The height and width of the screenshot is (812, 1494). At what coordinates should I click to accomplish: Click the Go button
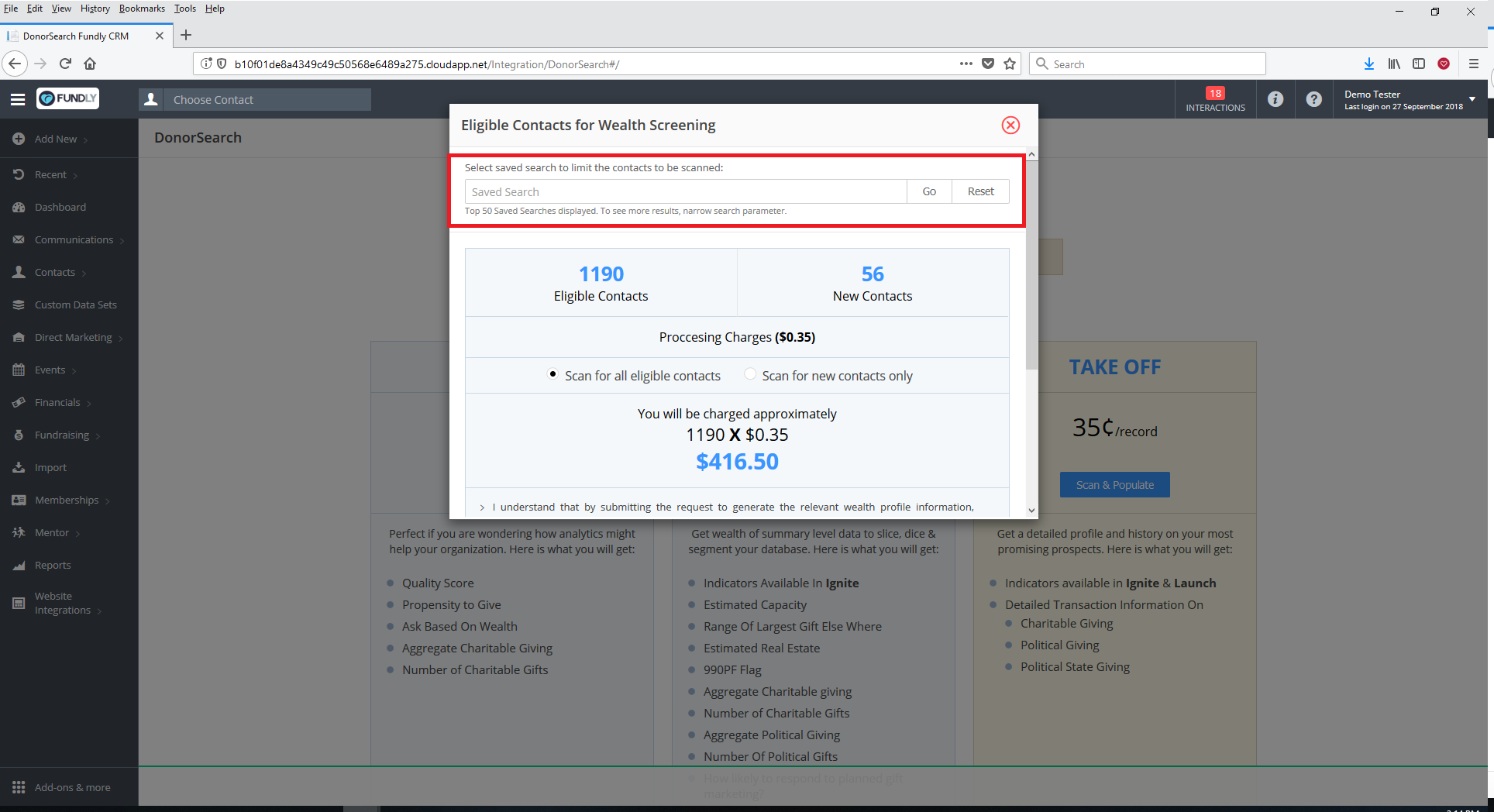pos(929,191)
